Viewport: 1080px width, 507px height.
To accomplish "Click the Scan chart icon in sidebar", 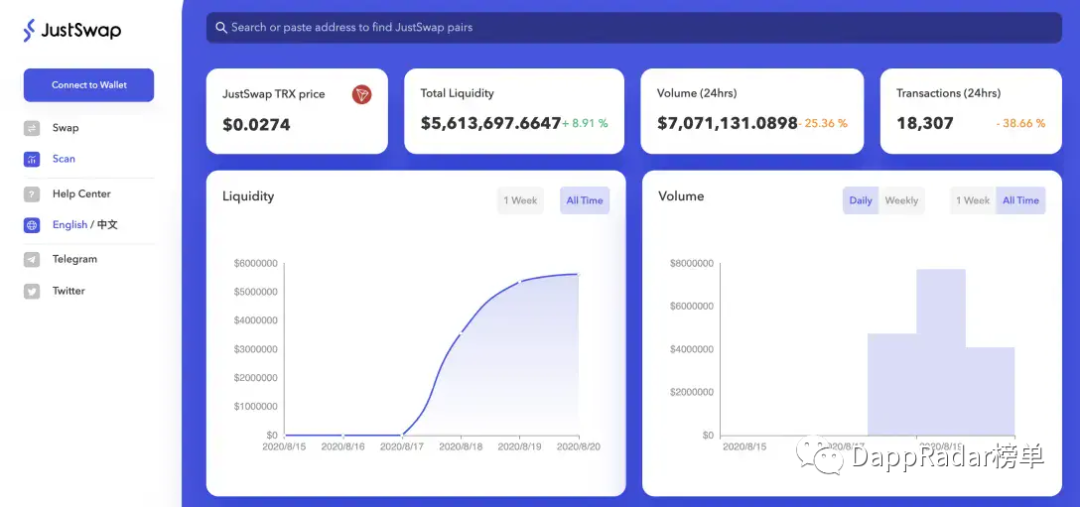I will [x=32, y=159].
